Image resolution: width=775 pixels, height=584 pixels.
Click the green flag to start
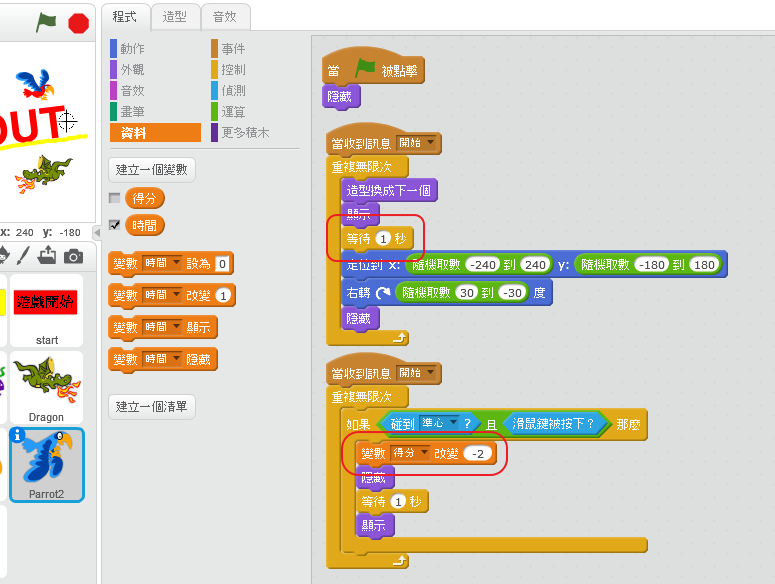[x=46, y=22]
